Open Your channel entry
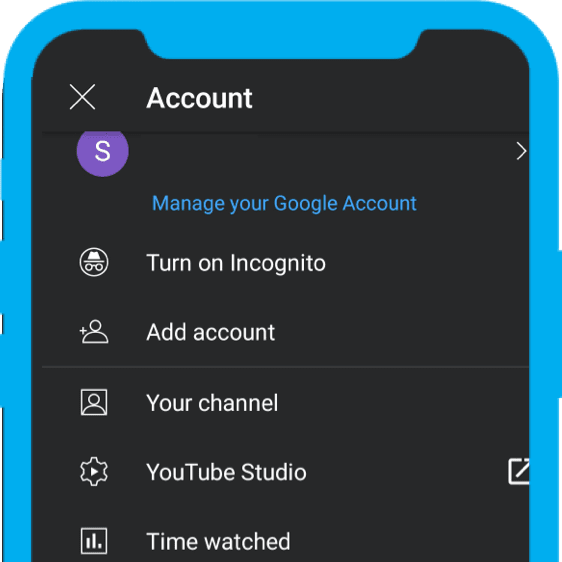The width and height of the screenshot is (562, 562). (x=212, y=403)
